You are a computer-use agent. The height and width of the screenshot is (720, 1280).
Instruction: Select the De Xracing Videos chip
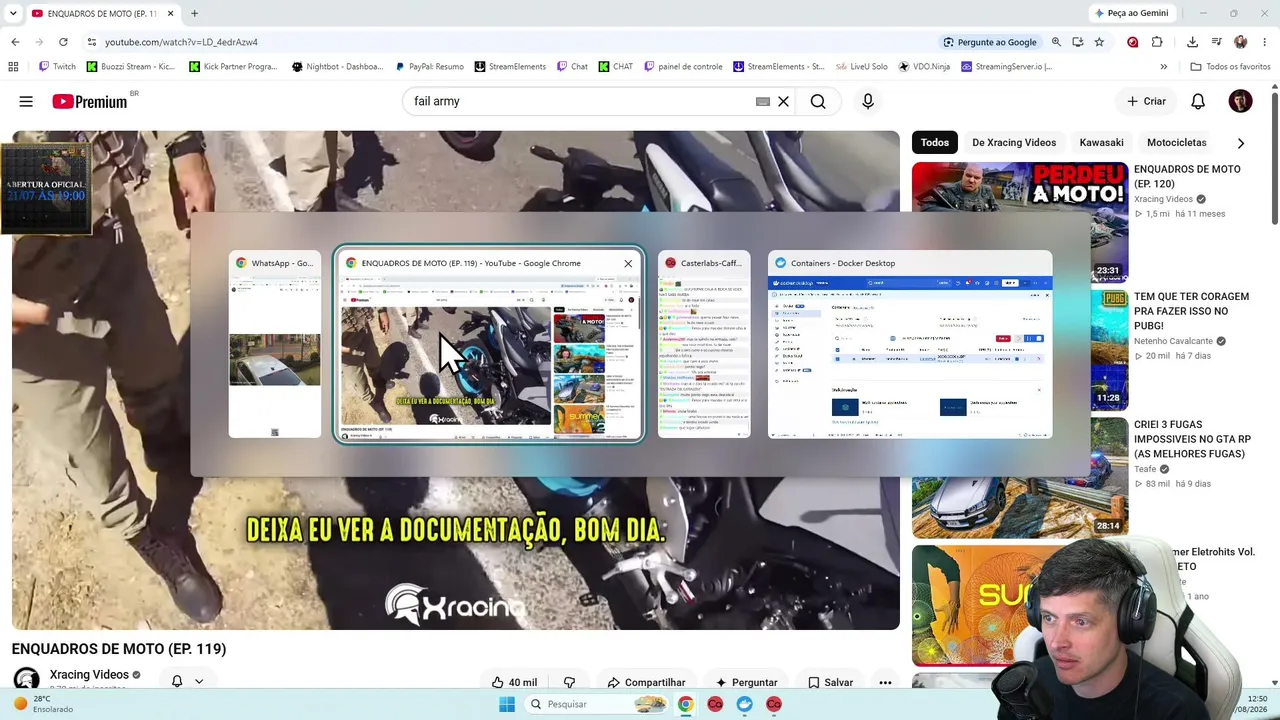(x=1014, y=142)
